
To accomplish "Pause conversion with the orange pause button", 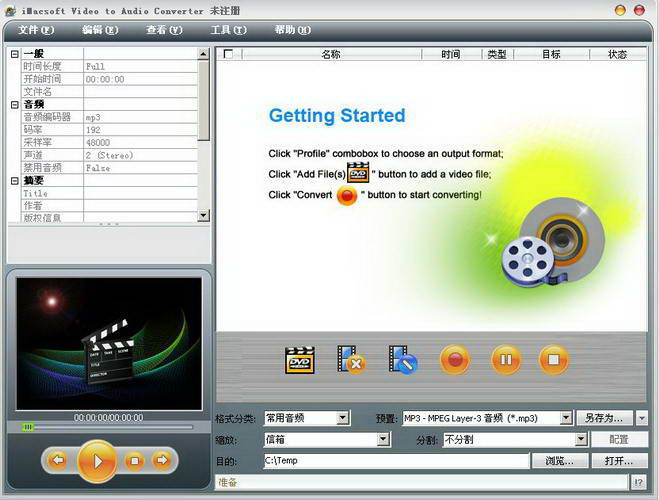I will (x=506, y=360).
